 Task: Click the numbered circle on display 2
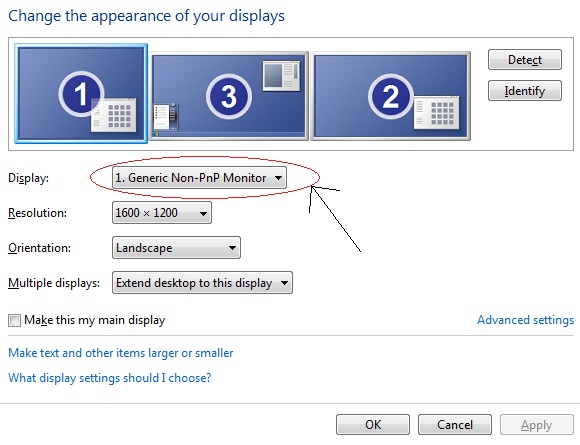[391, 97]
